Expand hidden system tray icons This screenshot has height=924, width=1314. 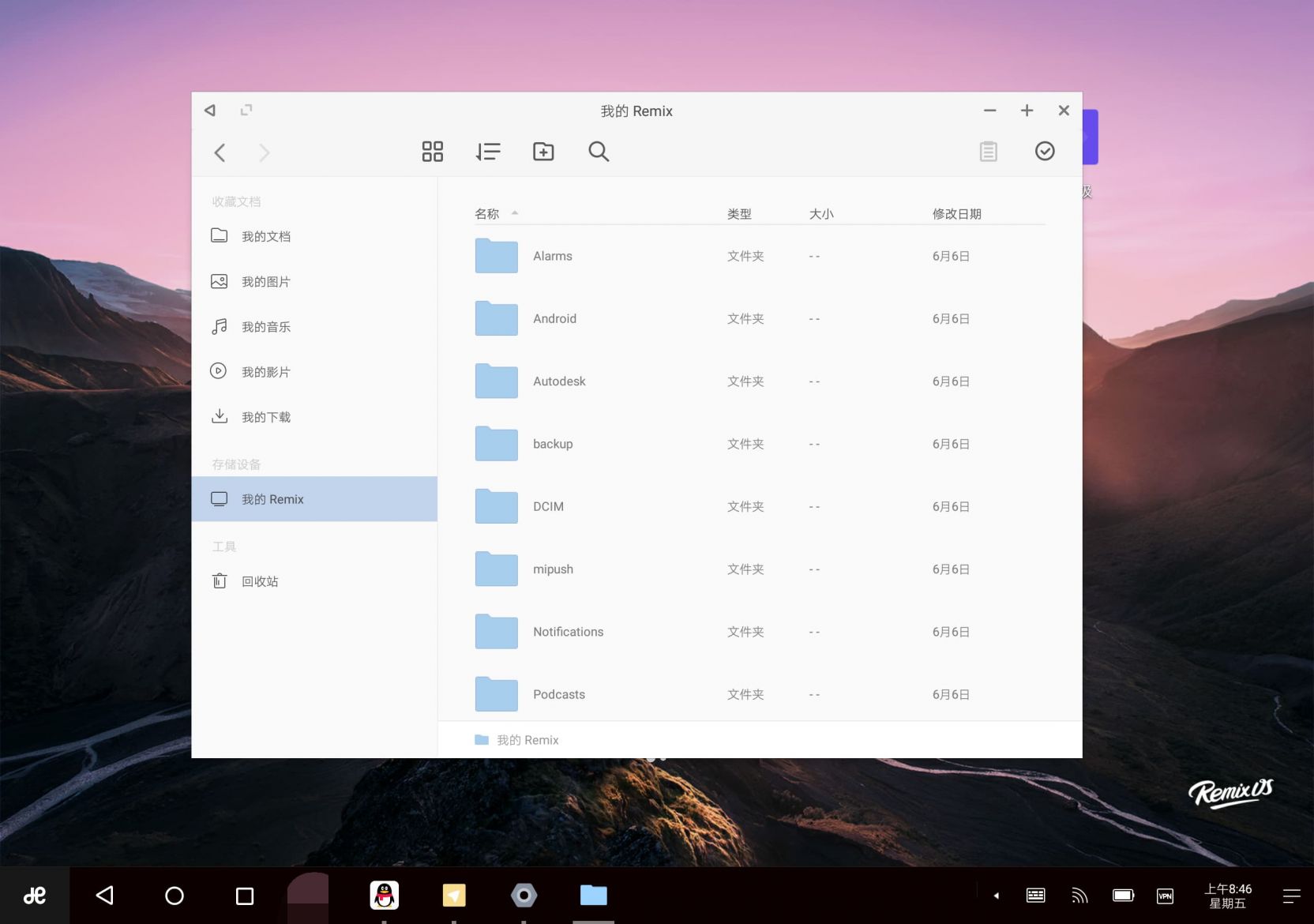pyautogui.click(x=997, y=896)
